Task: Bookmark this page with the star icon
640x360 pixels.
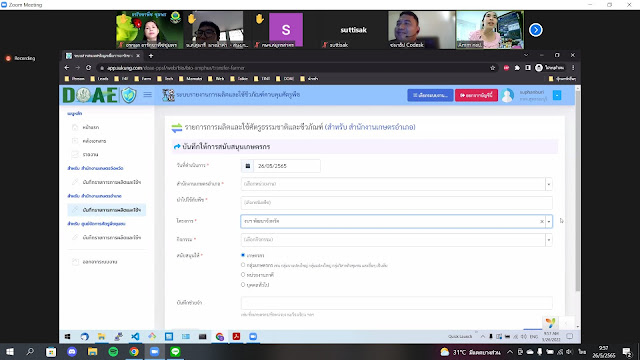Action: tap(493, 68)
